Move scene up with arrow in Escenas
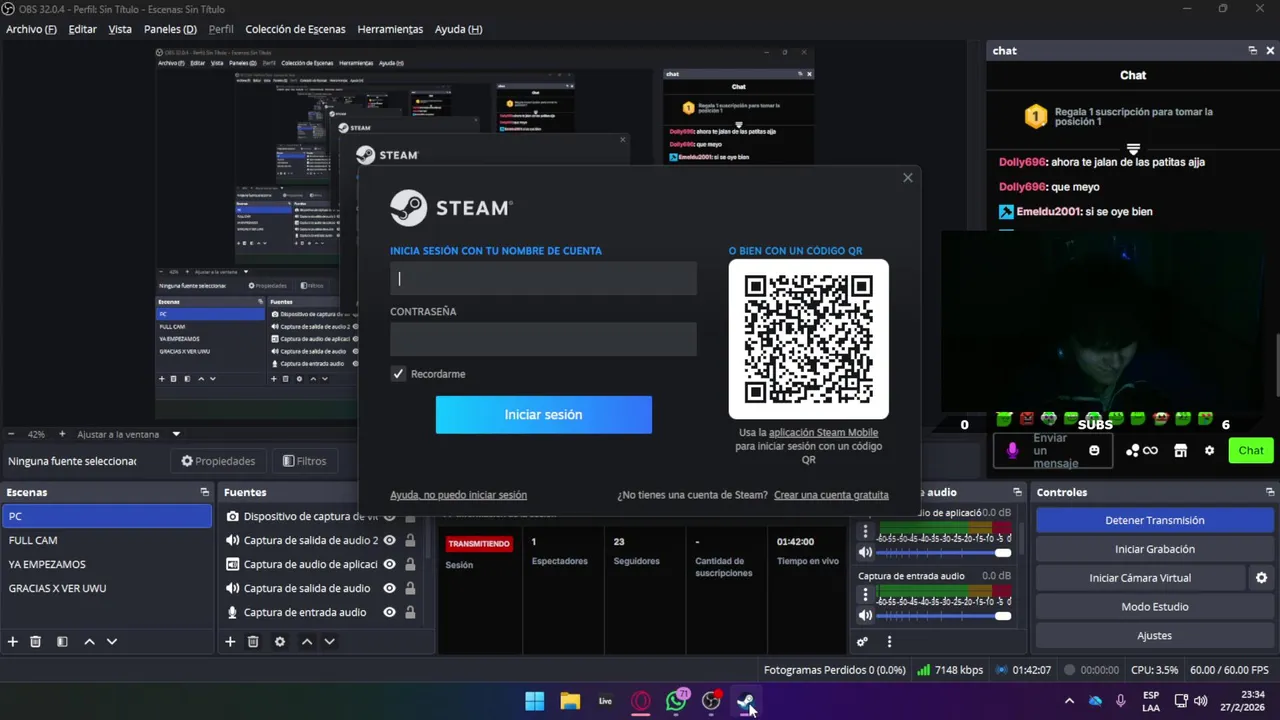This screenshot has width=1280, height=720. click(x=89, y=642)
